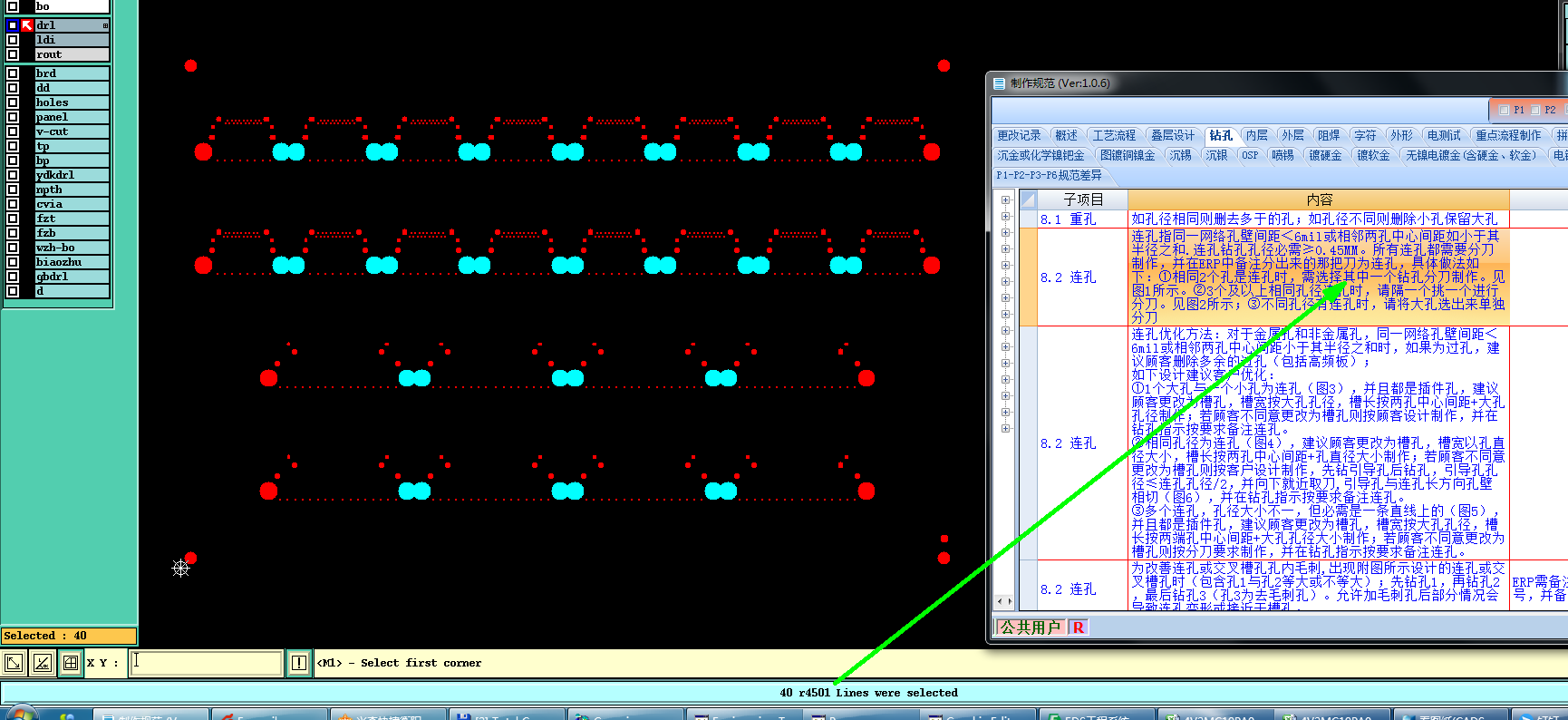Click the red arrow affected-layer icon for drl
Viewport: 1568px width, 720px height.
(x=27, y=25)
